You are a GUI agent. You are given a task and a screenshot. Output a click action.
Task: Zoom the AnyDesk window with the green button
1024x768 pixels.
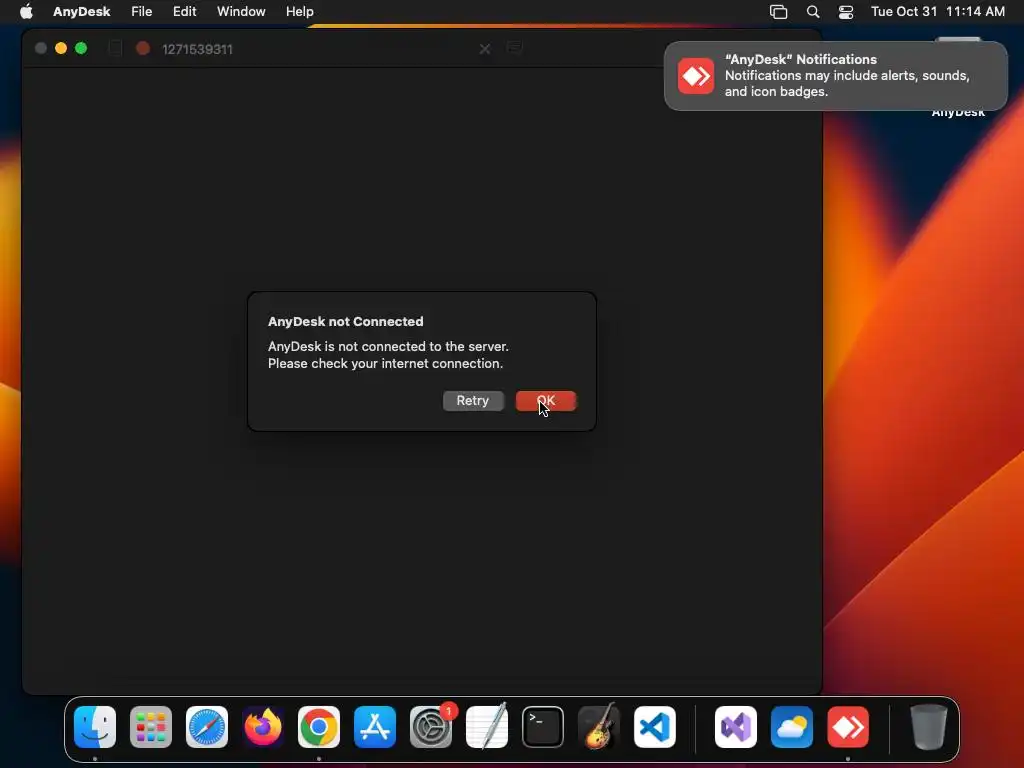click(81, 48)
